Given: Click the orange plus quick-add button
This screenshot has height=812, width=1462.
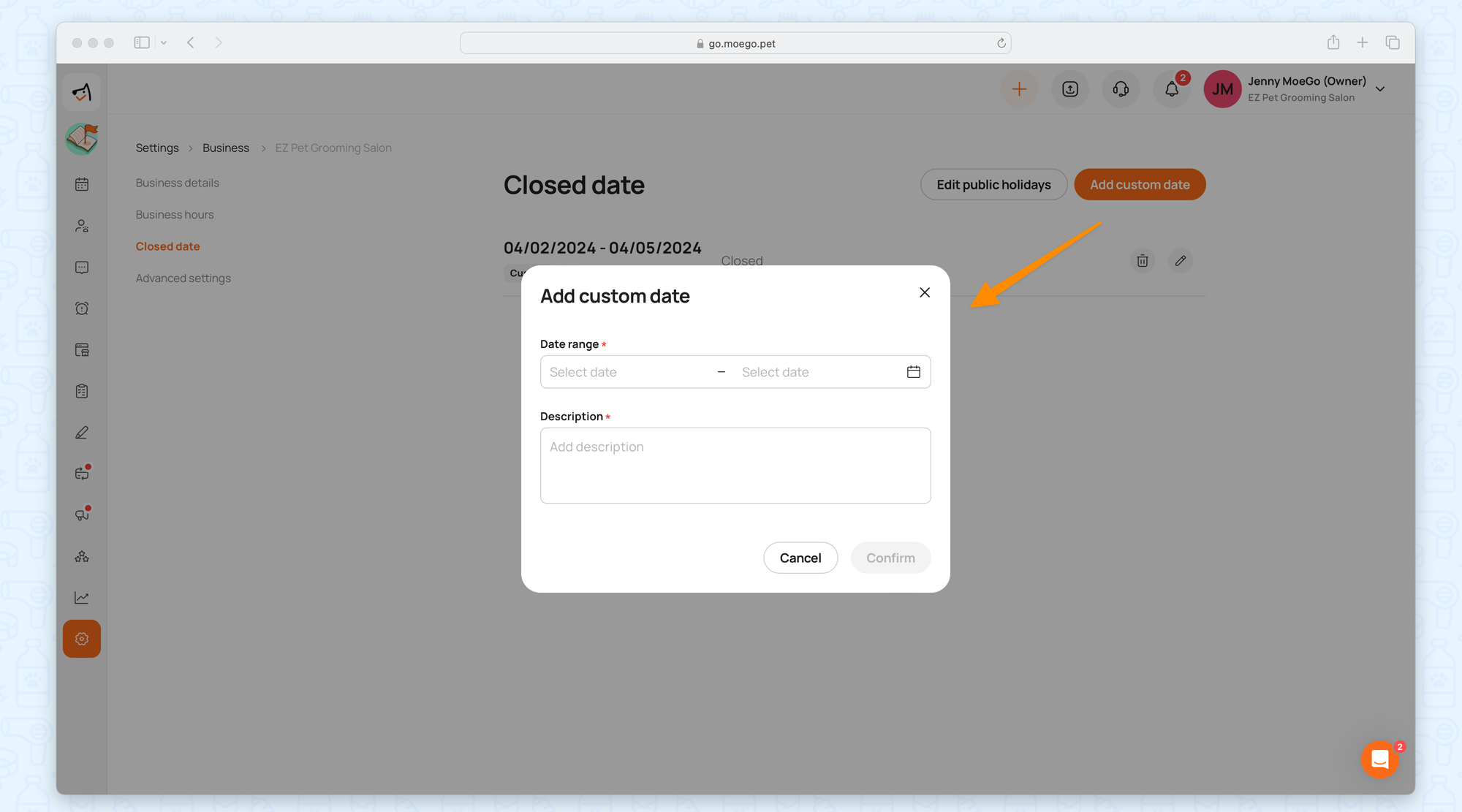Looking at the screenshot, I should click(x=1019, y=89).
